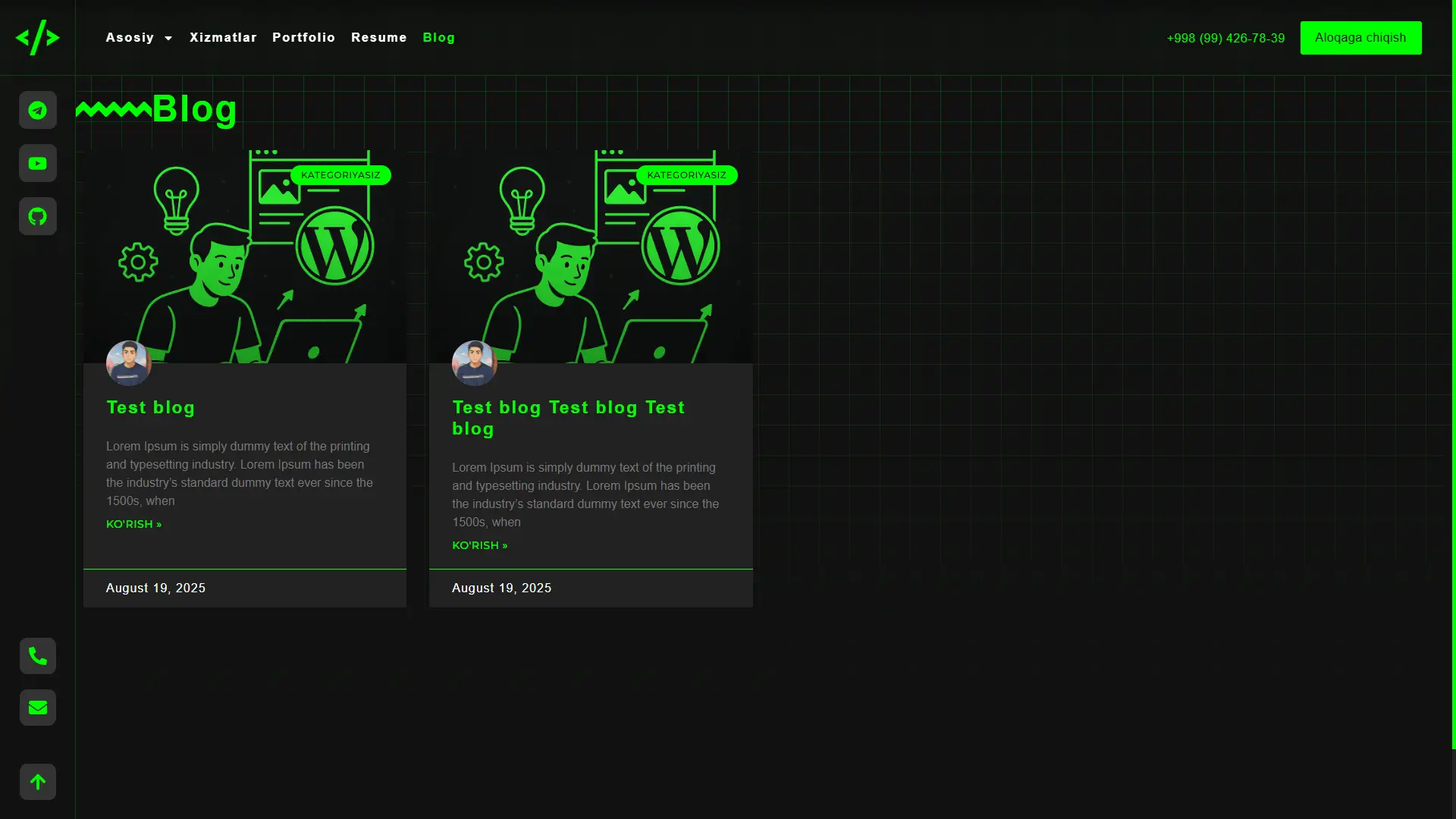The width and height of the screenshot is (1456, 819).
Task: Visit the GitHub profile via sidebar icon
Action: tap(37, 216)
